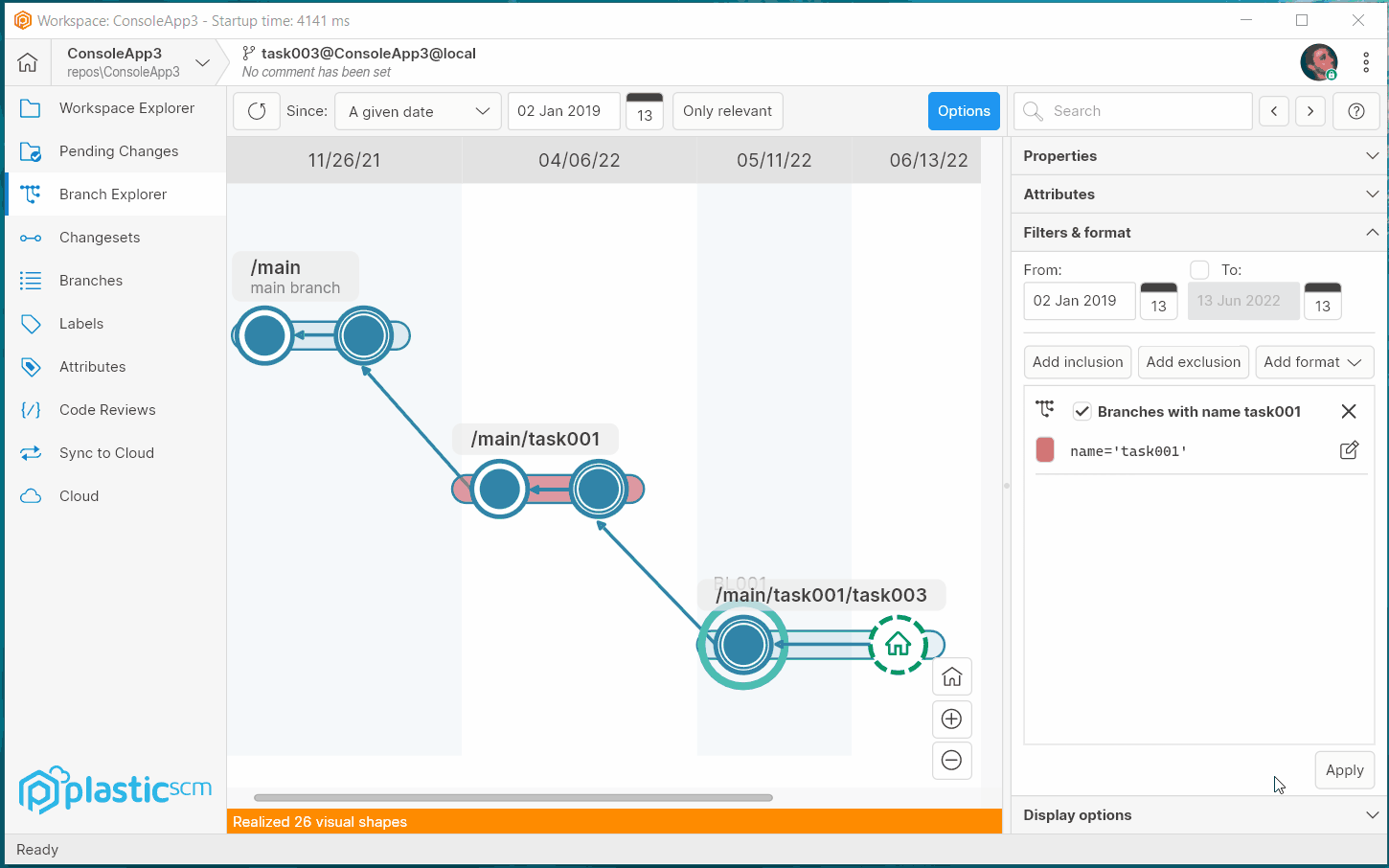The height and width of the screenshot is (868, 1389).
Task: Click the refresh branch explorer icon
Action: coord(257,111)
